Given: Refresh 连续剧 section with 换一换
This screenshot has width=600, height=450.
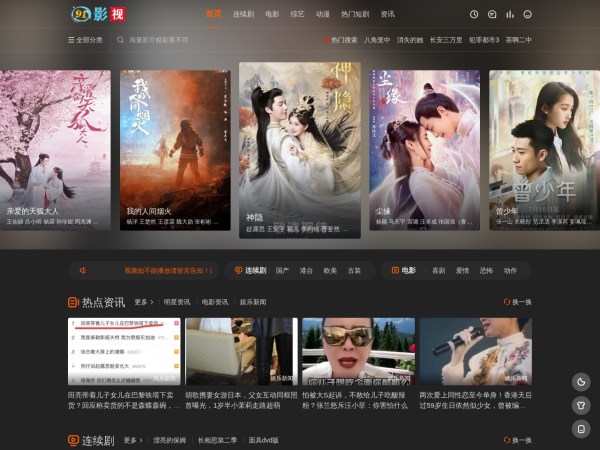Looking at the screenshot, I should (517, 440).
